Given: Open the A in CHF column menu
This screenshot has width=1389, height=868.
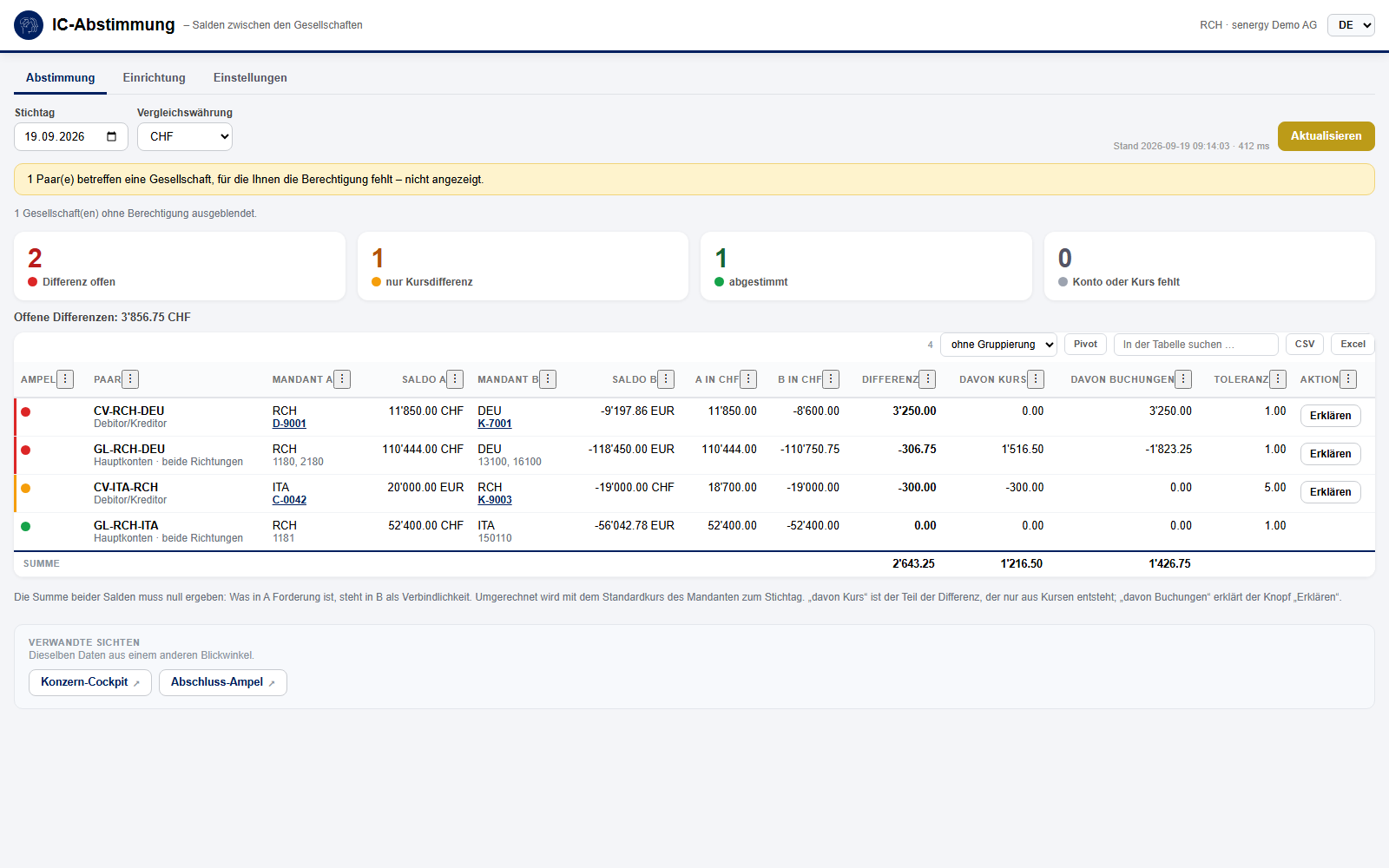Looking at the screenshot, I should click(x=748, y=379).
